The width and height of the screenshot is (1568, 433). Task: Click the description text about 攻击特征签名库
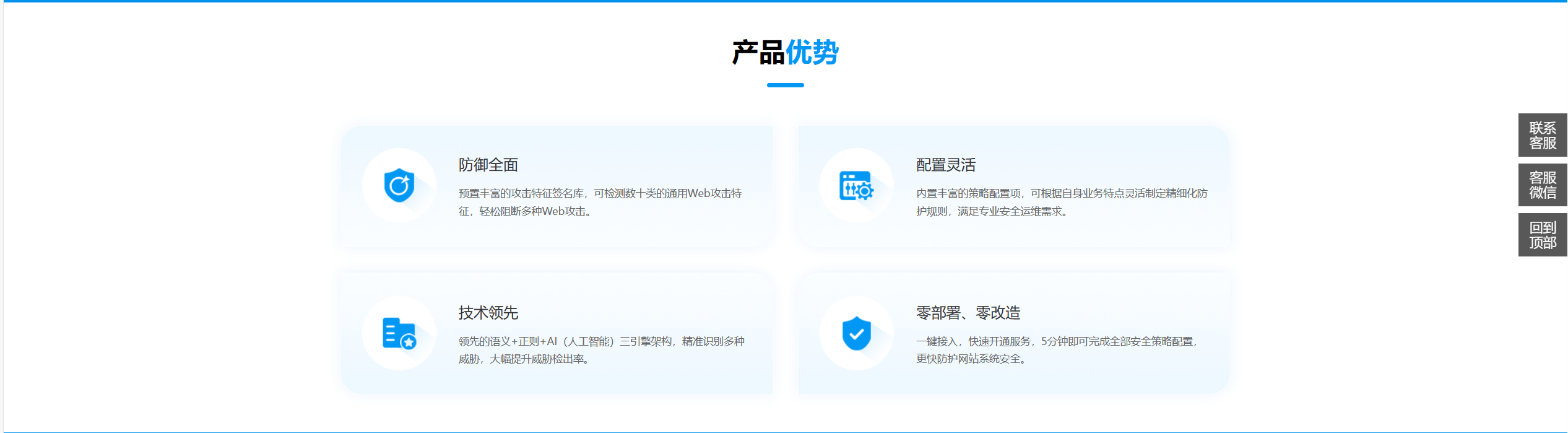click(x=599, y=202)
